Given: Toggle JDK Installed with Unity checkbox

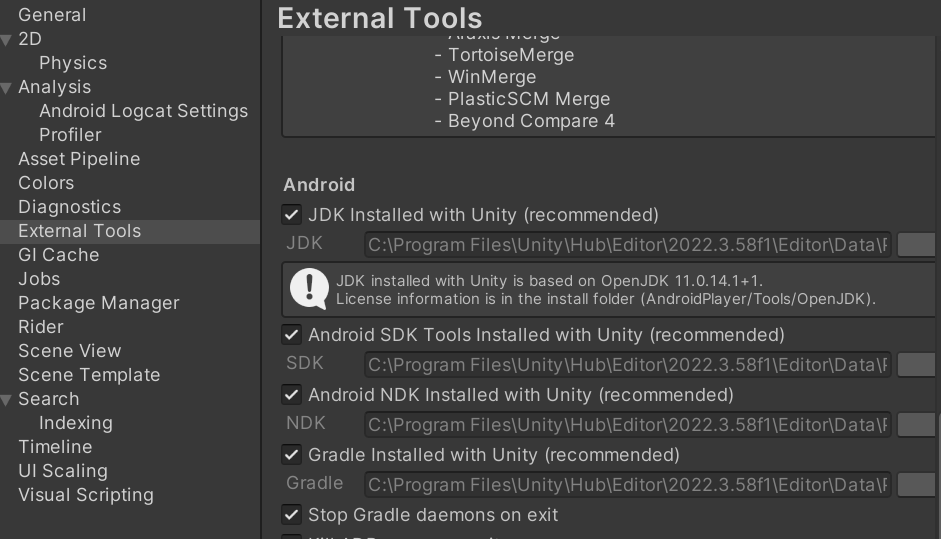Looking at the screenshot, I should [x=292, y=215].
